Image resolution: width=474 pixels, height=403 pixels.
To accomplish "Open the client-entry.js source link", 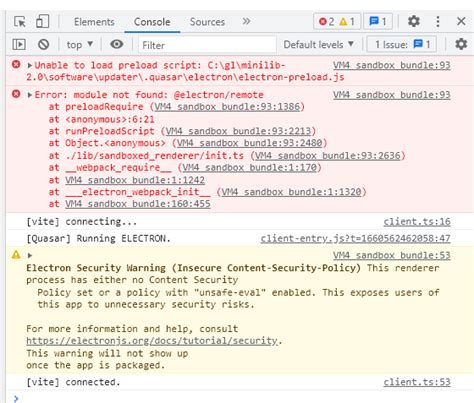I will (355, 239).
